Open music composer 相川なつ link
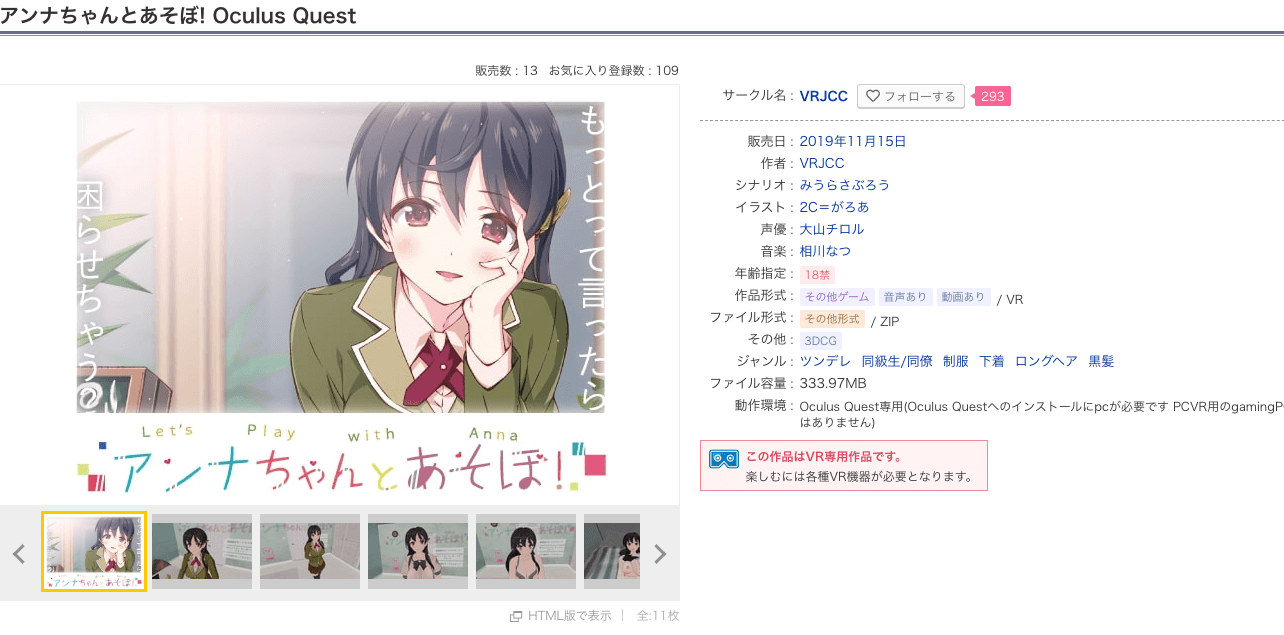 [826, 251]
